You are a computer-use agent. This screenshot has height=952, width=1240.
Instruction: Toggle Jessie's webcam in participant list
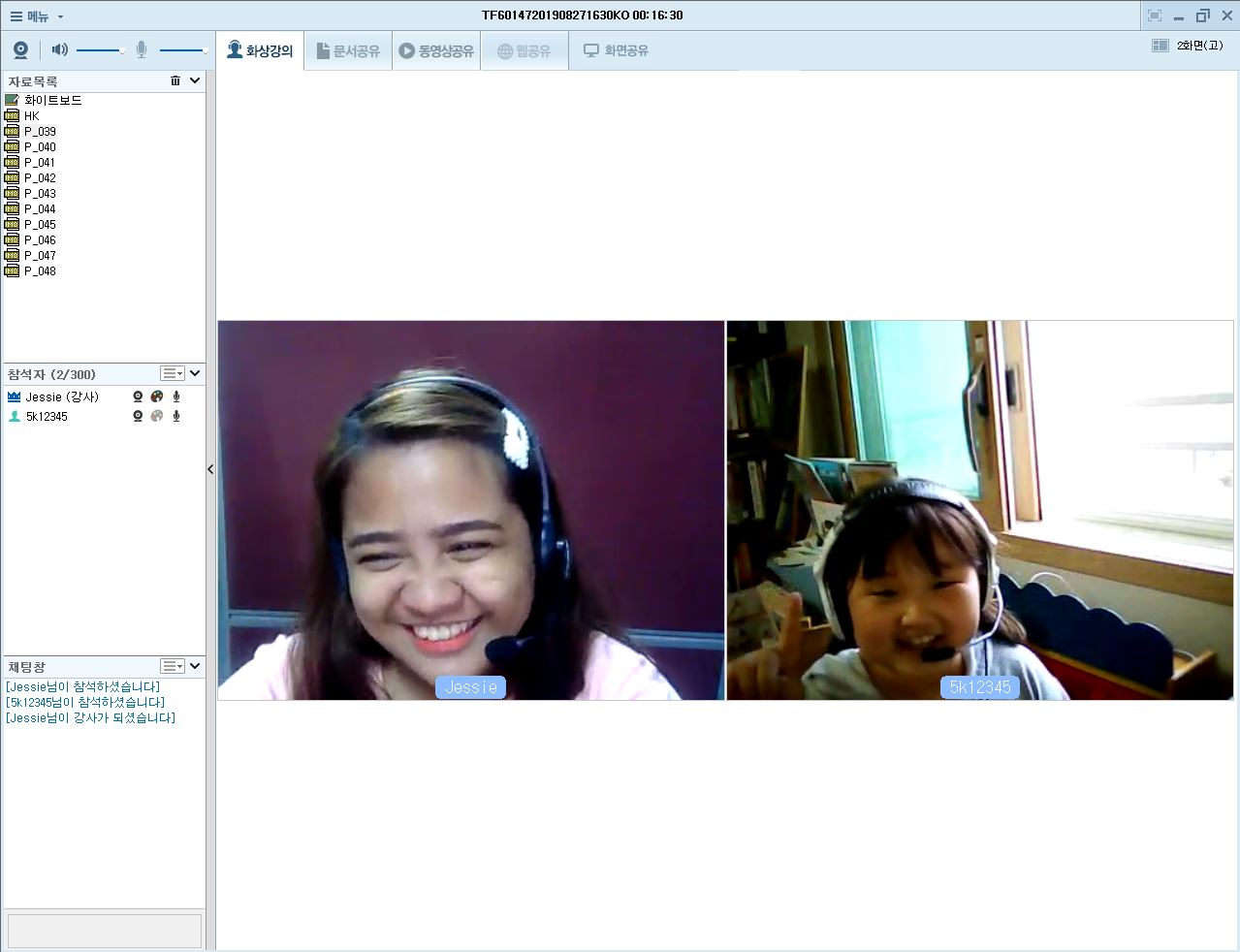[138, 397]
